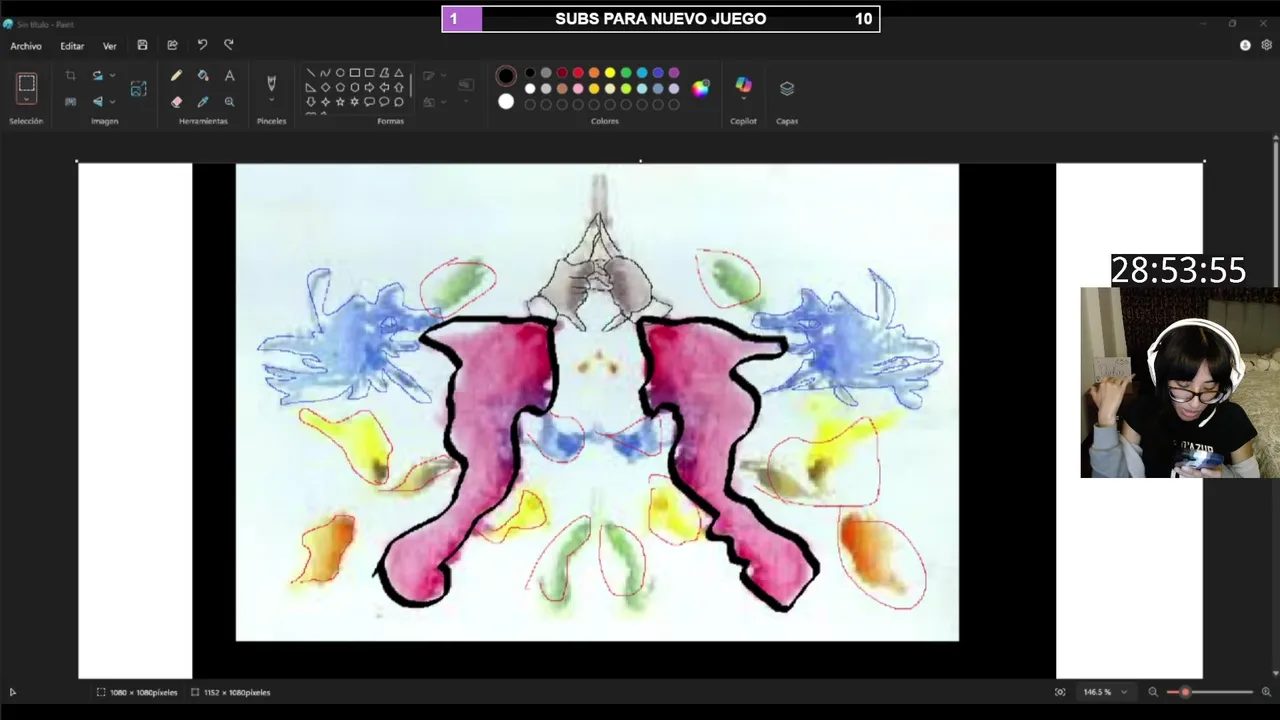Click the Rotate image icon
1280x720 pixels.
(x=97, y=76)
